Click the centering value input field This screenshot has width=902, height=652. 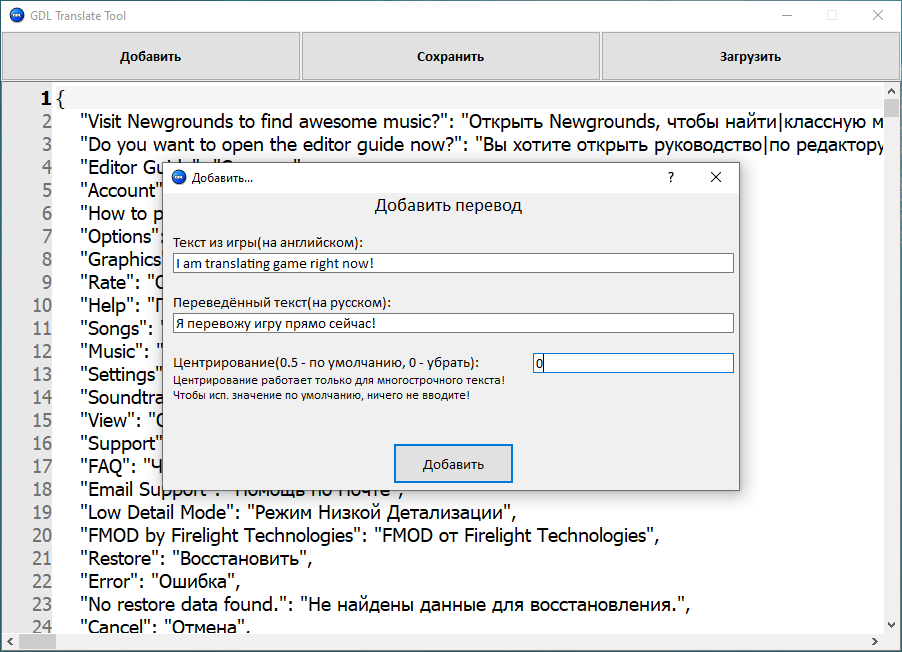[x=633, y=363]
